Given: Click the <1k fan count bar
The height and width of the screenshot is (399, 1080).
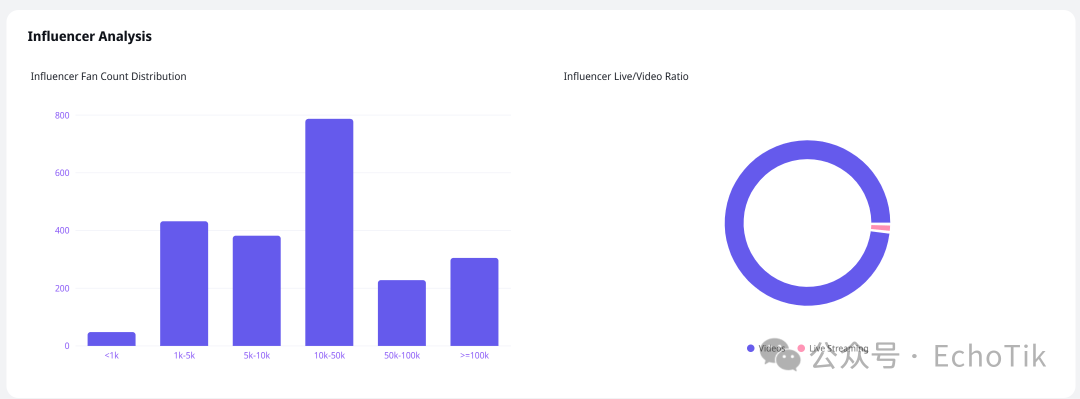Looking at the screenshot, I should click(112, 339).
